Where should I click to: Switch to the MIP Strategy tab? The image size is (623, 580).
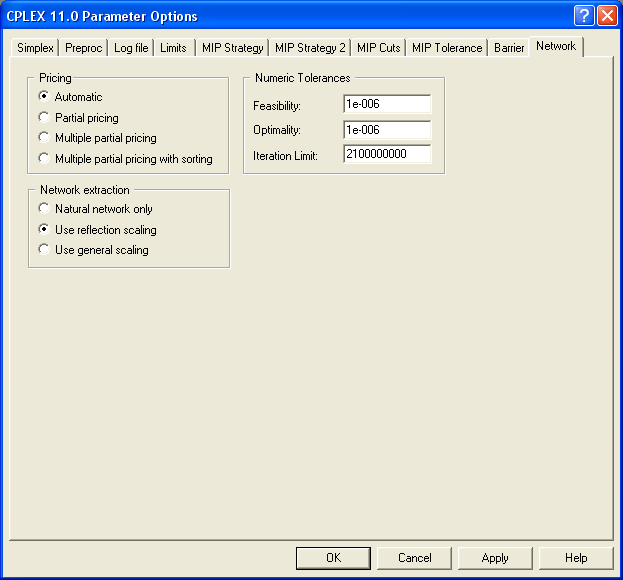[232, 48]
